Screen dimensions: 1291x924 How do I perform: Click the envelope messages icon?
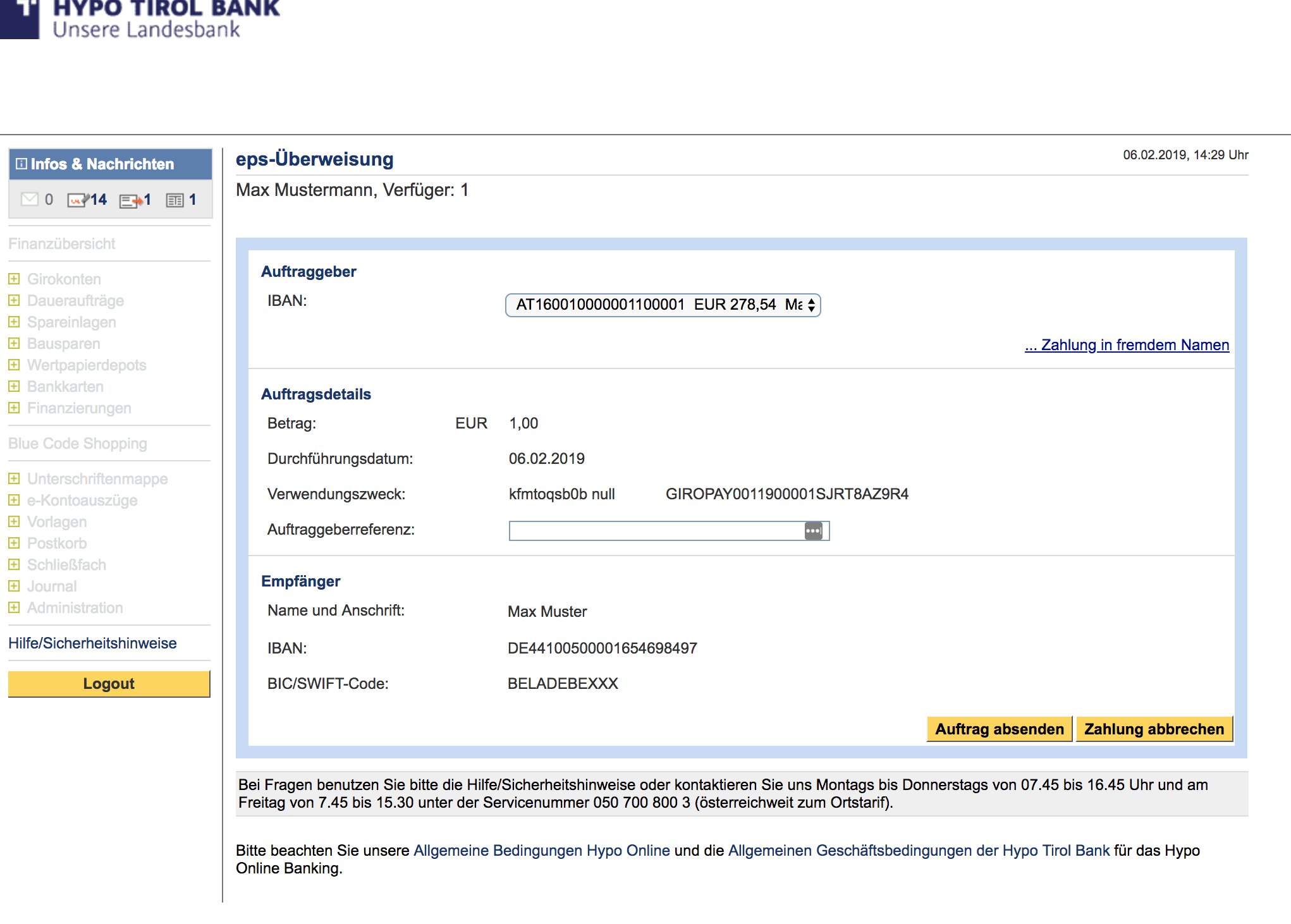(29, 200)
